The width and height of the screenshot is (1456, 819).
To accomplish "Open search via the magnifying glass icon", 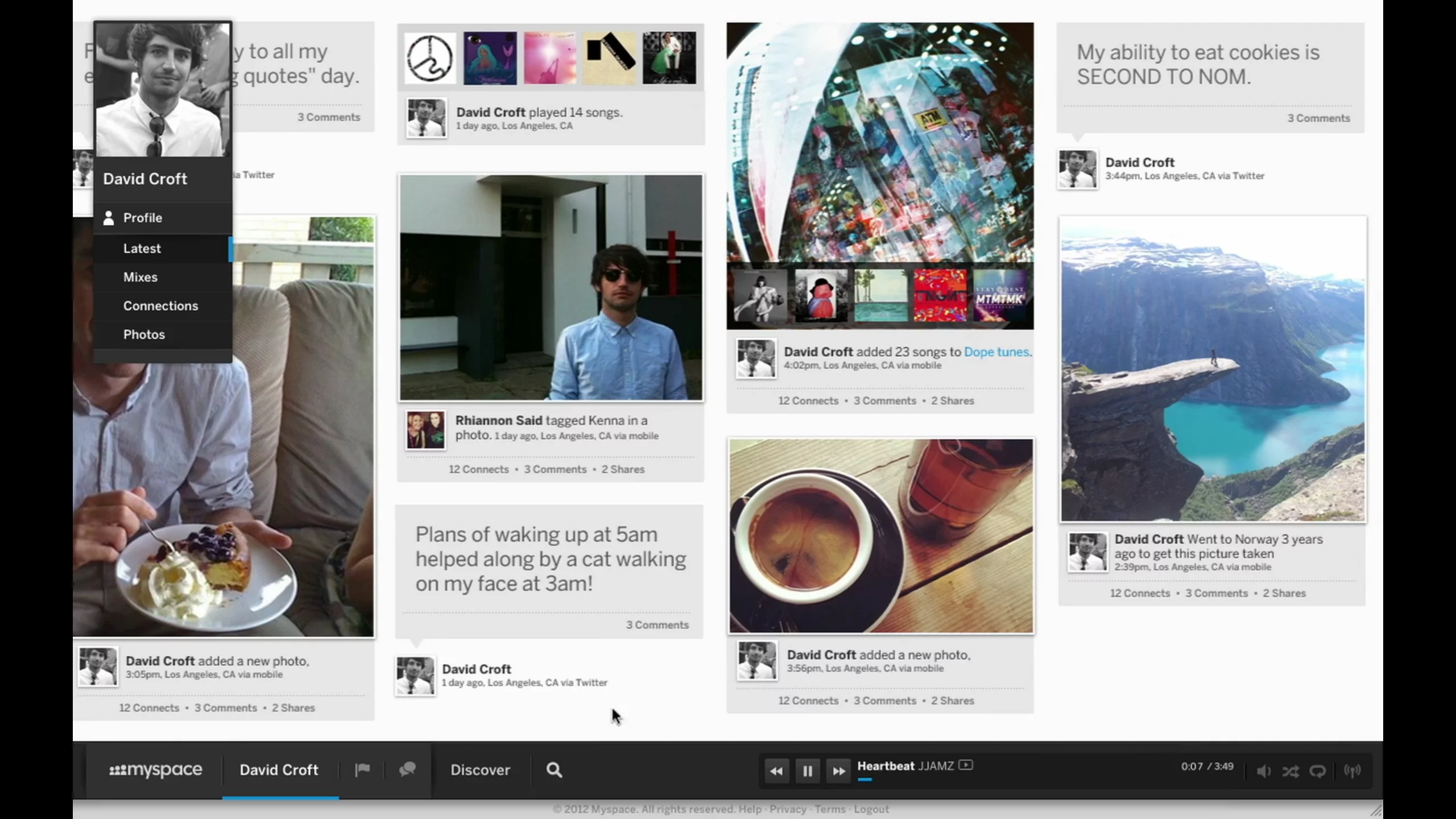I will pyautogui.click(x=553, y=770).
